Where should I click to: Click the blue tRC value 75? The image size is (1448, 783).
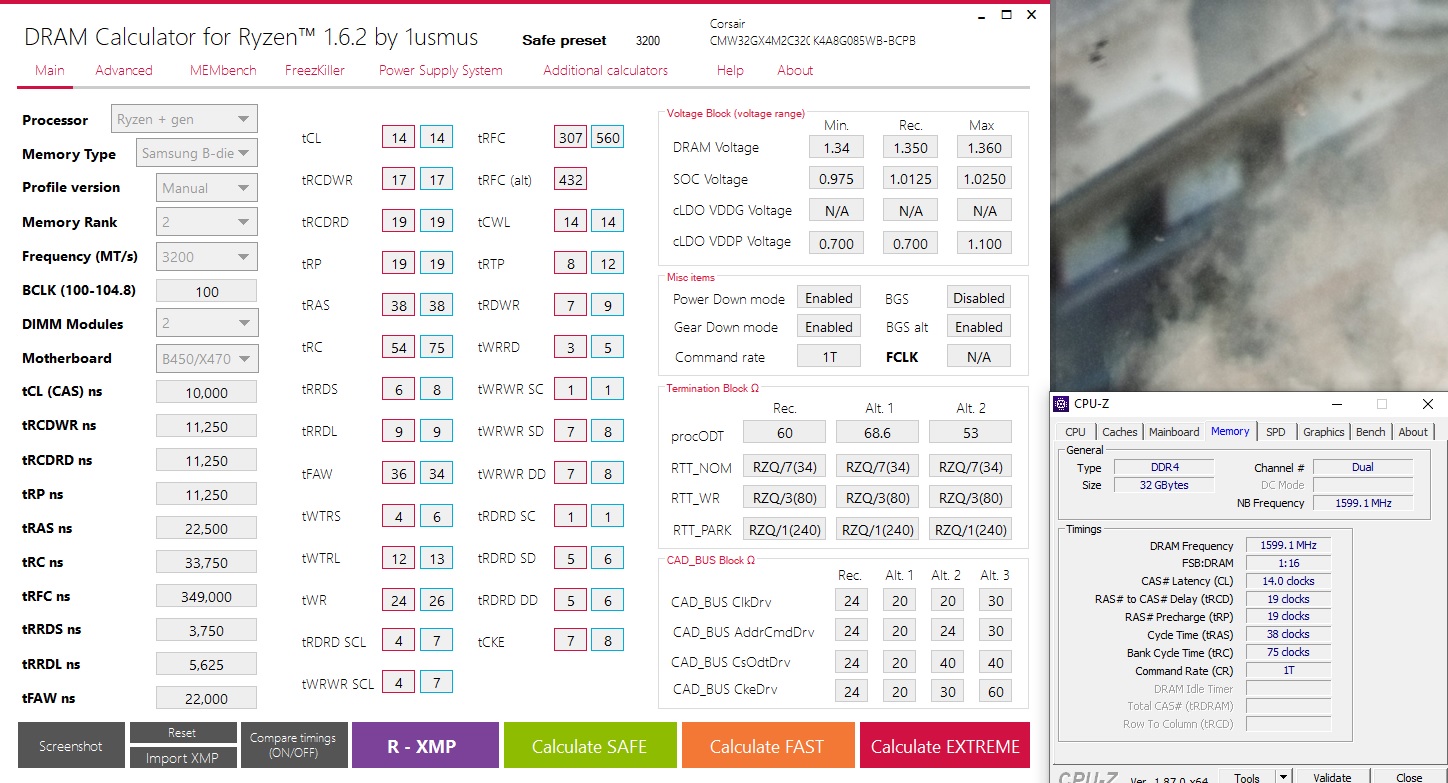tap(436, 347)
